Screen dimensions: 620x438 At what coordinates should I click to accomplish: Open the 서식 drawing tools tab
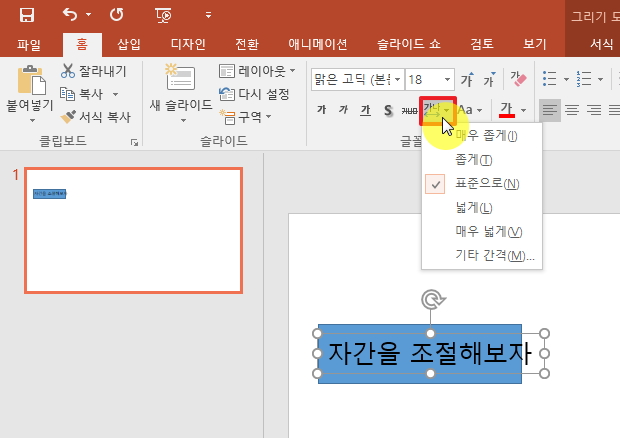(601, 44)
